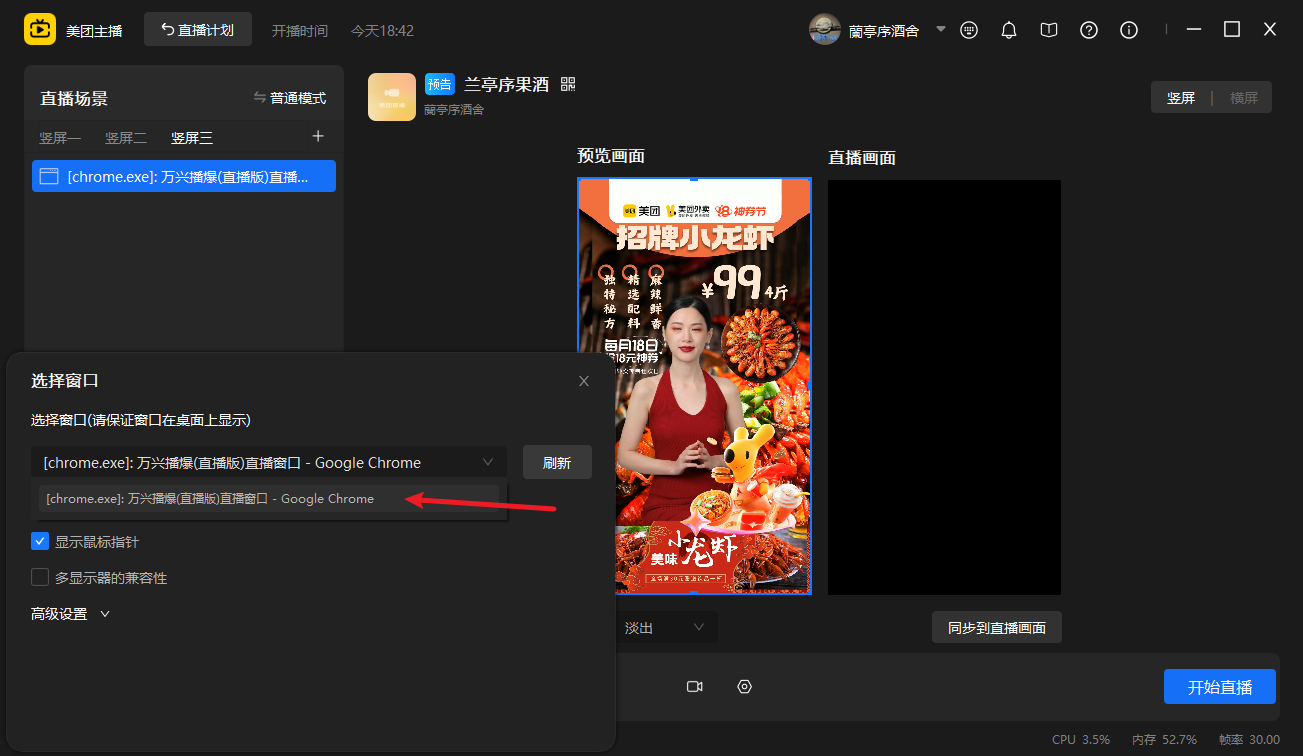Screen dimensions: 1303x756
Task: Toggle the 显示鼠标指针 checkbox
Action: coord(40,541)
